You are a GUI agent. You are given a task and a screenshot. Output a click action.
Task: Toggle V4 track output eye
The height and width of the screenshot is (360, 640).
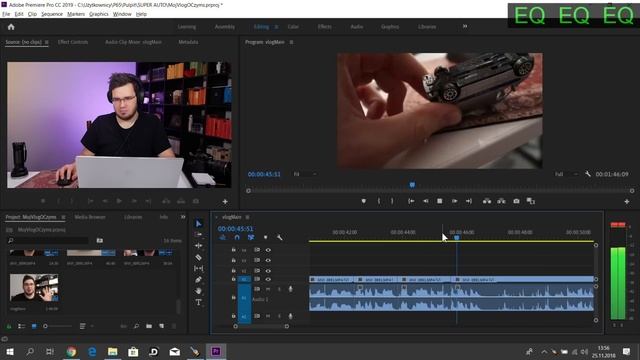(268, 250)
